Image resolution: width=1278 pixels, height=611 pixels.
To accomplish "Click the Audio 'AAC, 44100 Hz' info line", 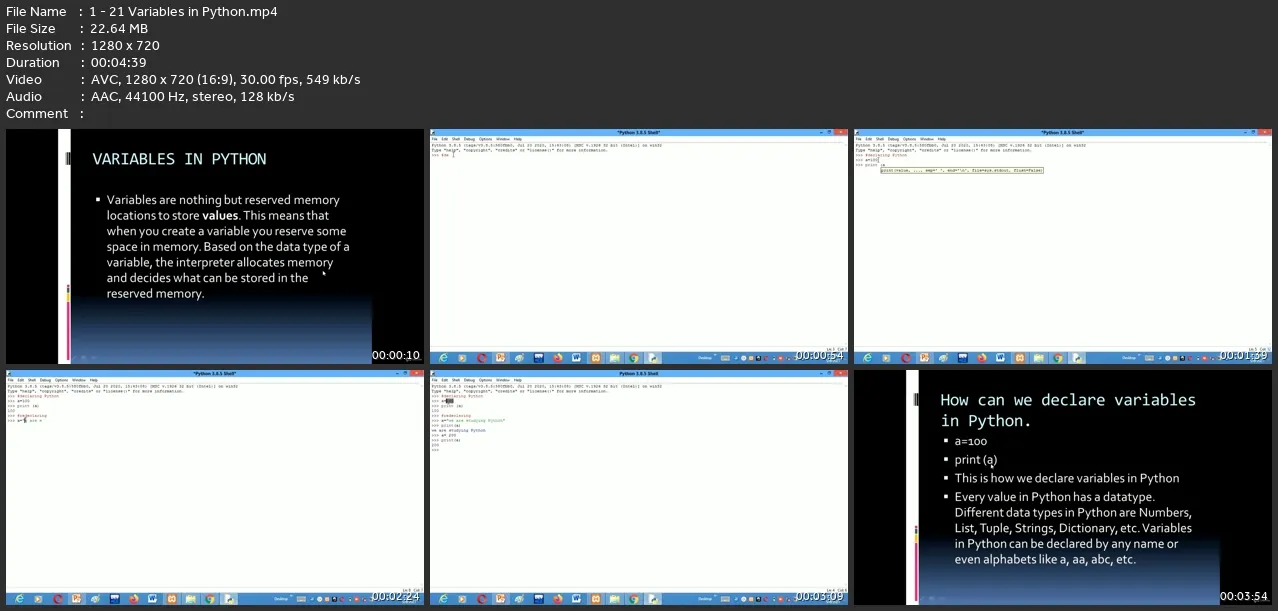I will (192, 97).
